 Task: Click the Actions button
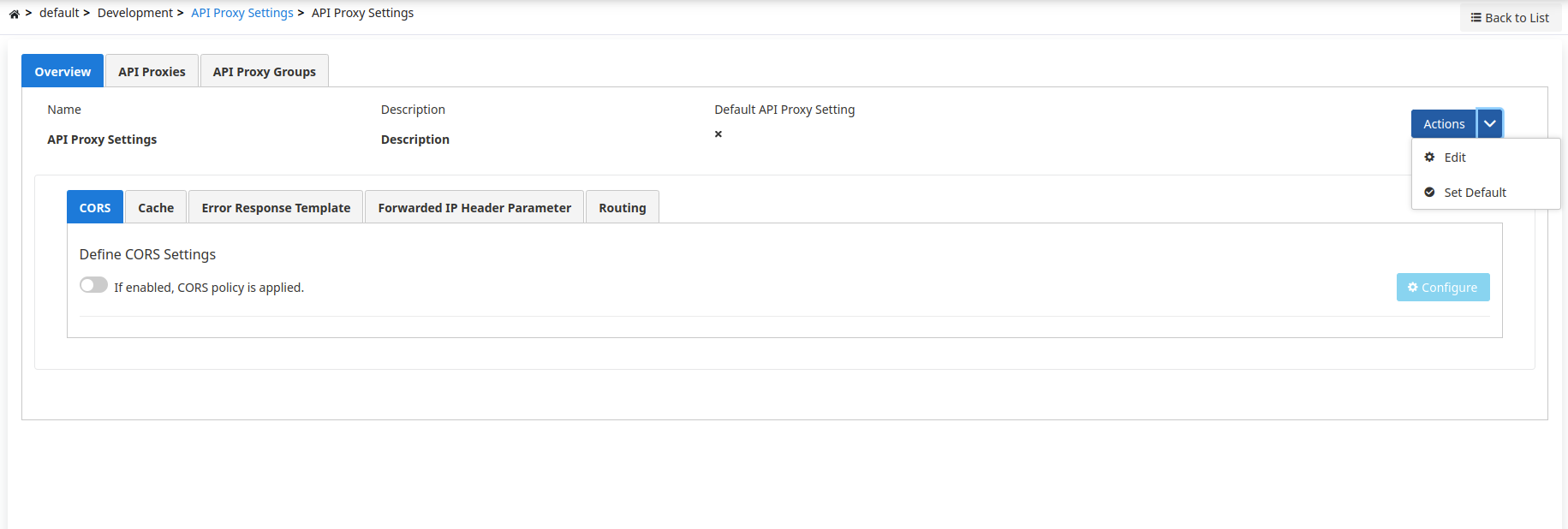pyautogui.click(x=1443, y=124)
